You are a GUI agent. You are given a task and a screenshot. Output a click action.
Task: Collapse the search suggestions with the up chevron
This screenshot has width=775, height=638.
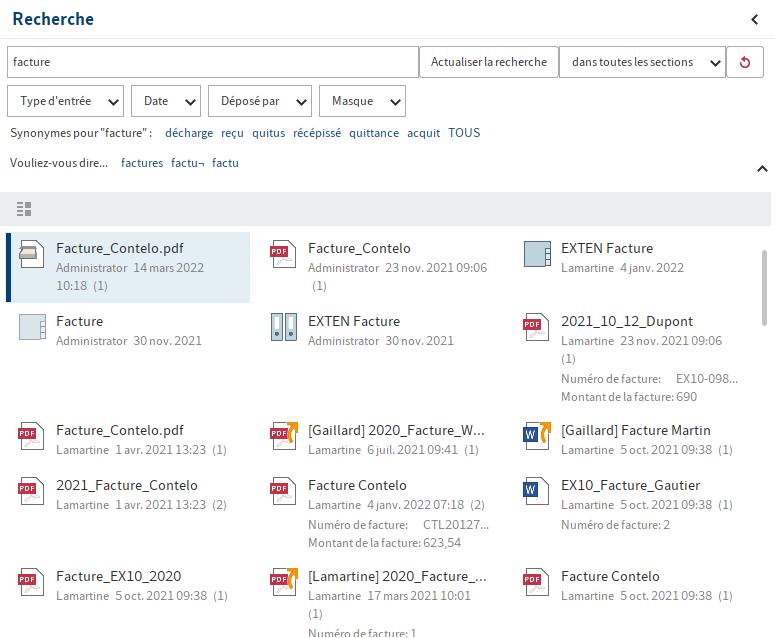click(762, 169)
